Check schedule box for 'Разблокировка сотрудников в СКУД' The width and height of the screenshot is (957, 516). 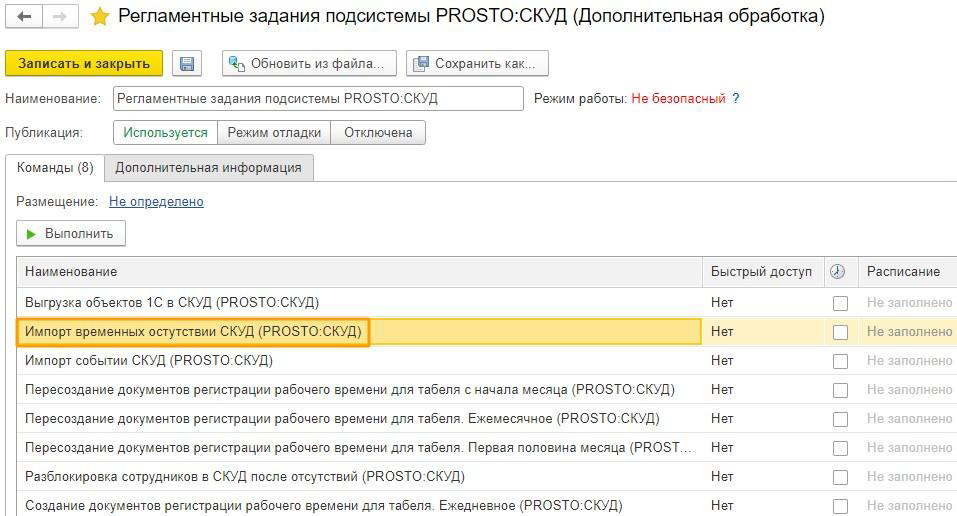[x=840, y=477]
